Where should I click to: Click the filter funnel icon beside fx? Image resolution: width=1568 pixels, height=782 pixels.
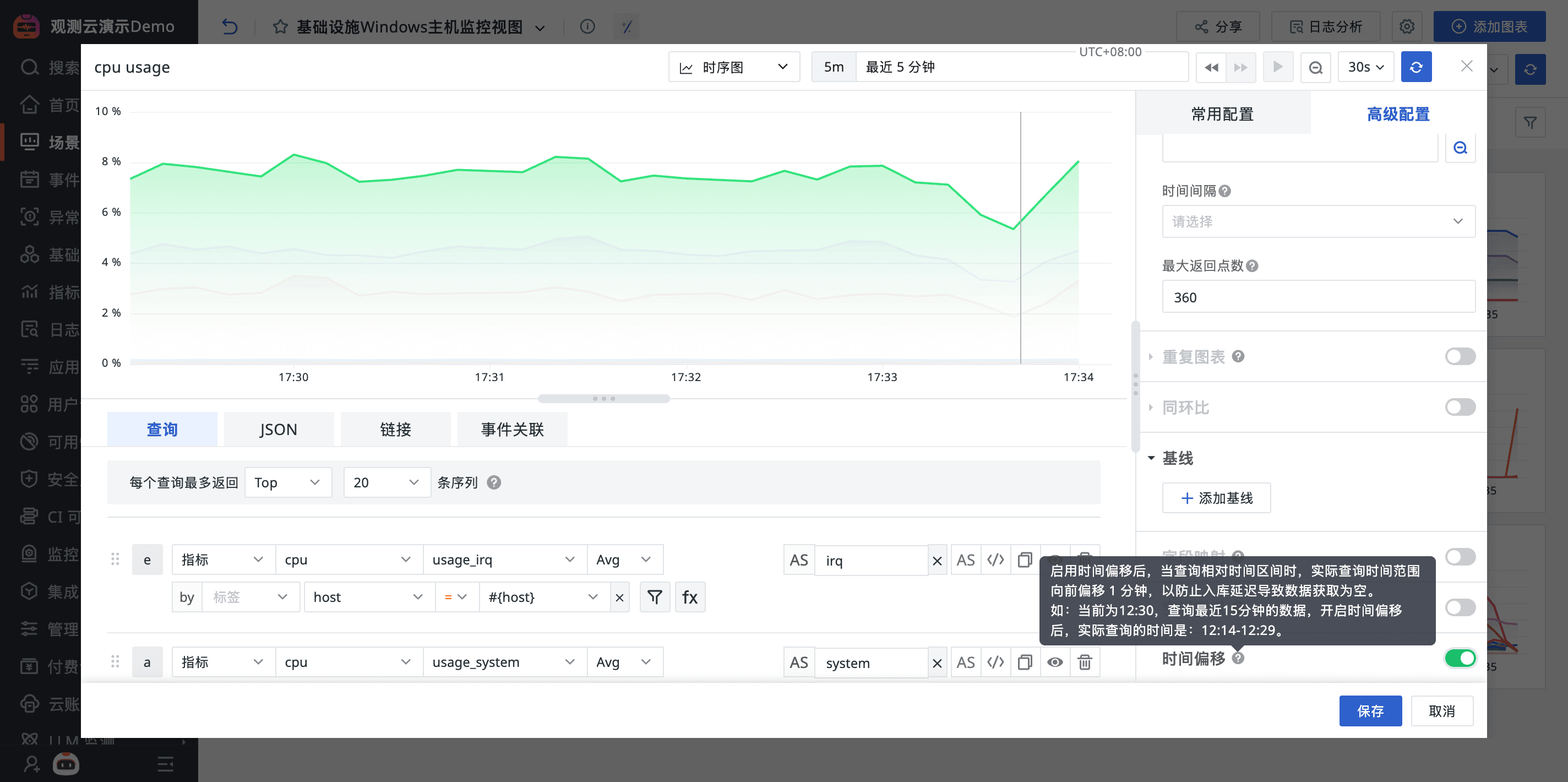[655, 597]
